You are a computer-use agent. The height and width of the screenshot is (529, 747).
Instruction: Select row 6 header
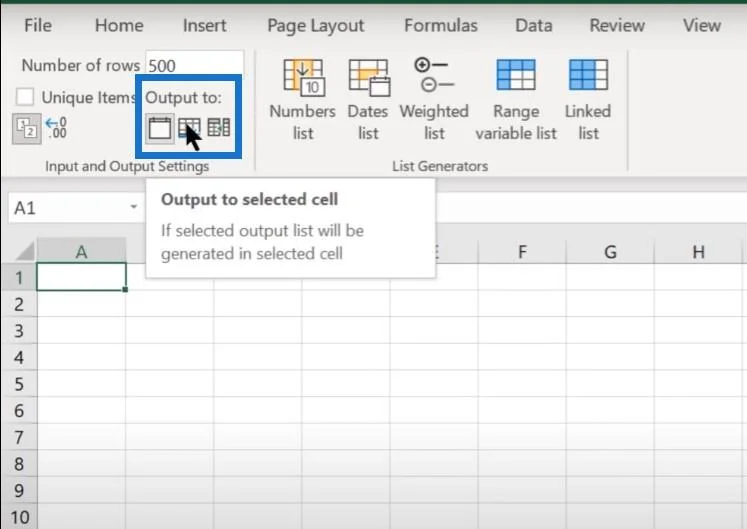click(x=19, y=411)
